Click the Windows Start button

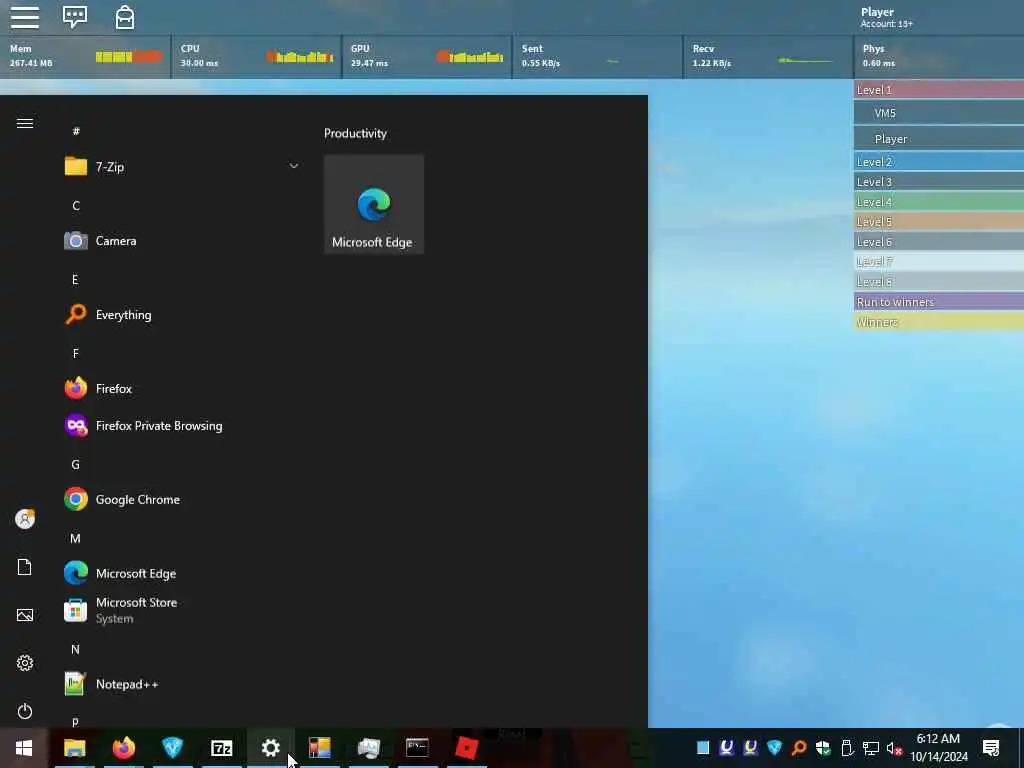tap(24, 748)
